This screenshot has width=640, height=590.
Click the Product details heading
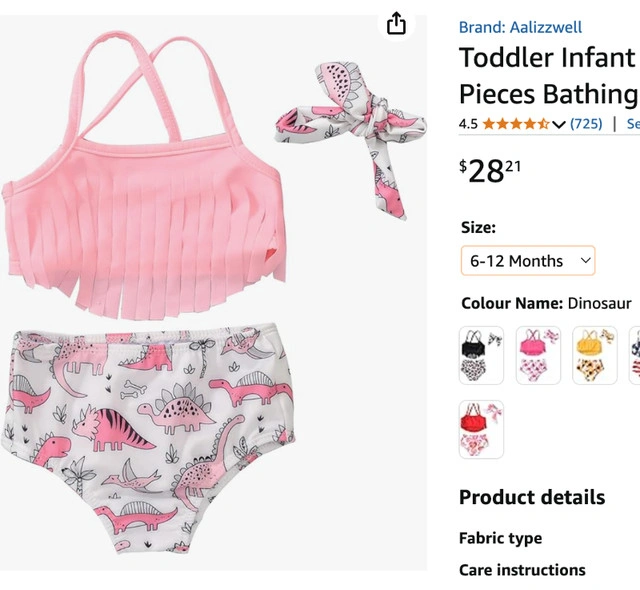coord(532,497)
